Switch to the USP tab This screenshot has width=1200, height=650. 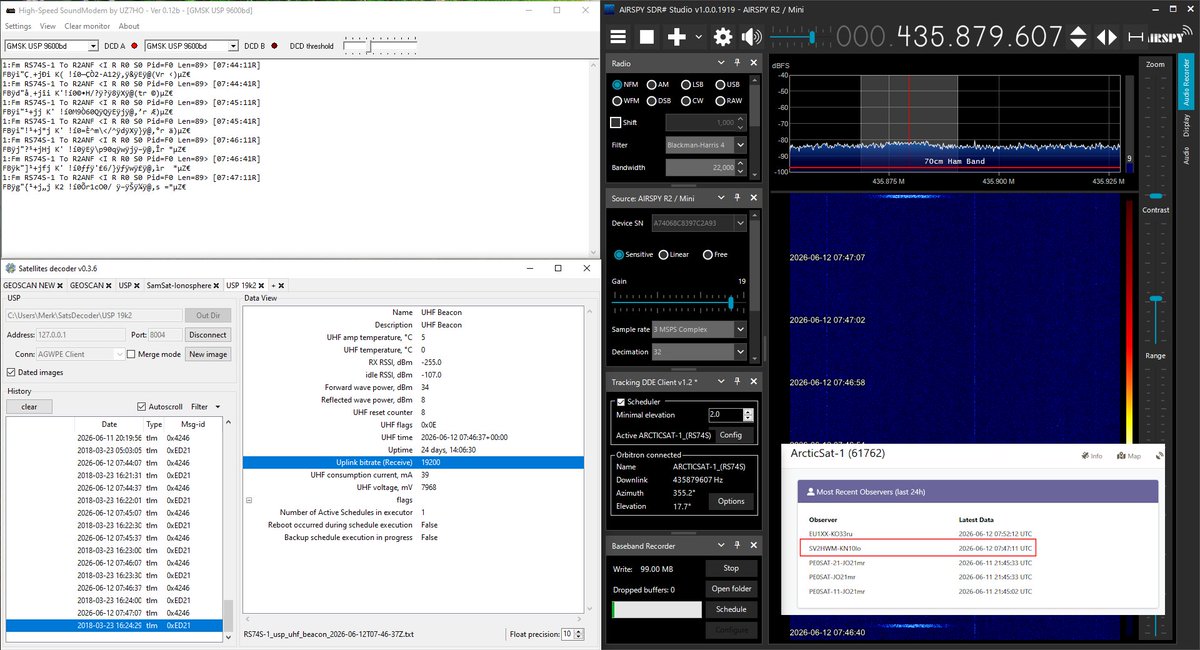[128, 285]
